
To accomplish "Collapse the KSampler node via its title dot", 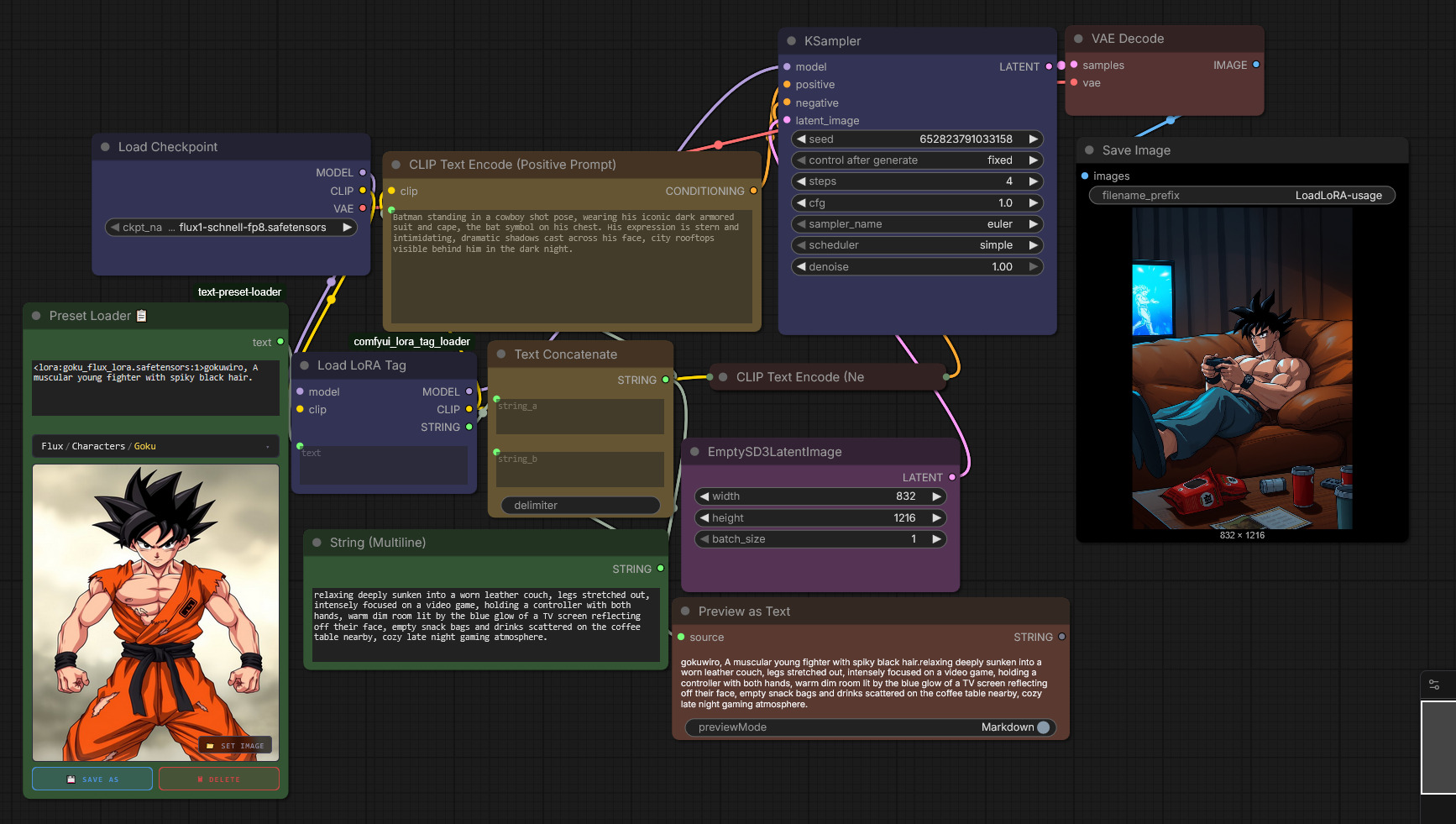I will point(791,41).
